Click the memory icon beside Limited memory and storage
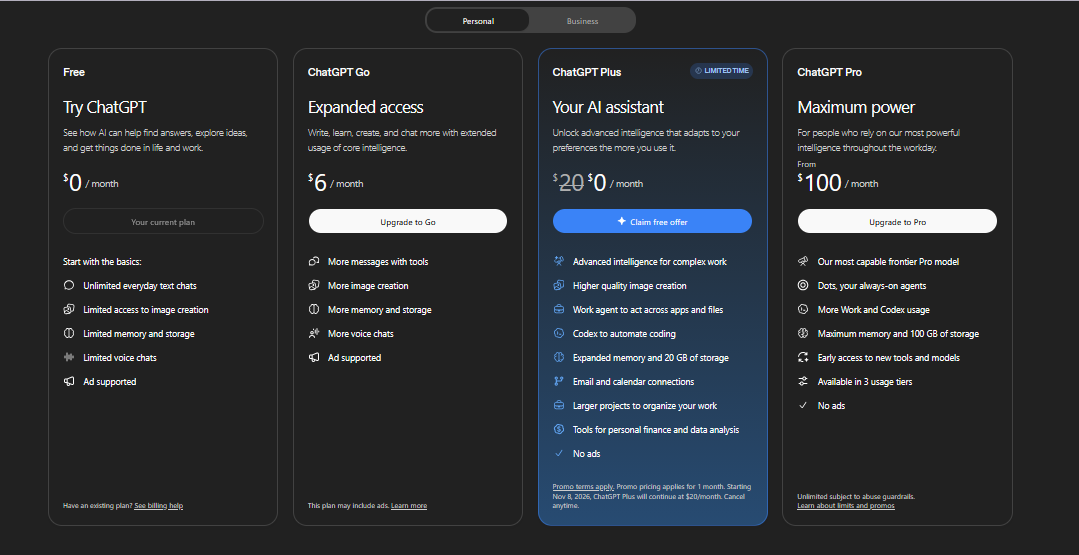 point(69,334)
